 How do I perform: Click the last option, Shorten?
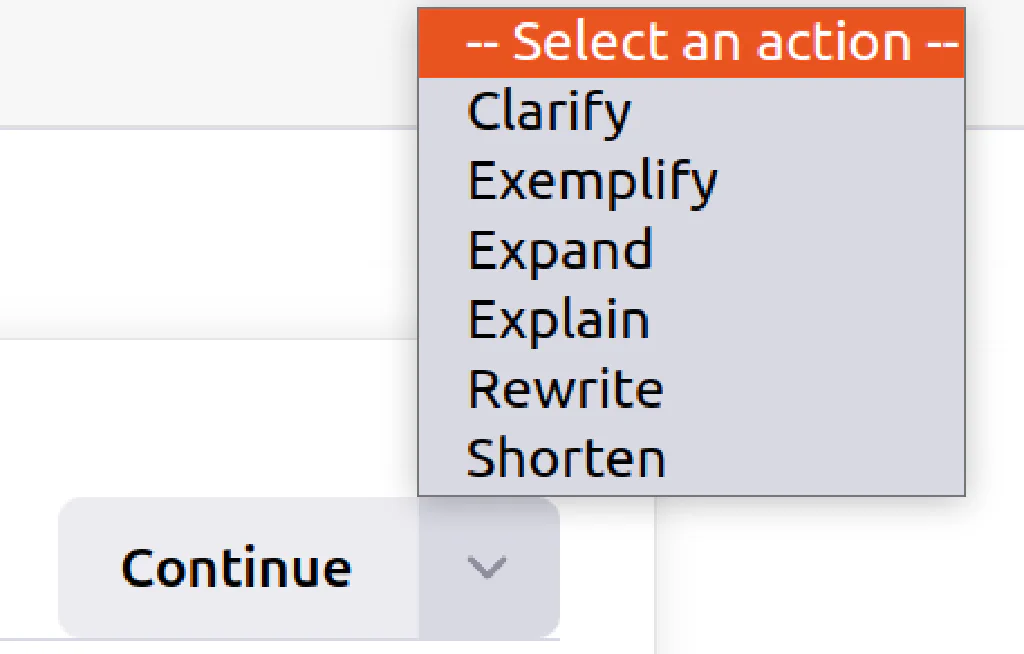tap(692, 458)
